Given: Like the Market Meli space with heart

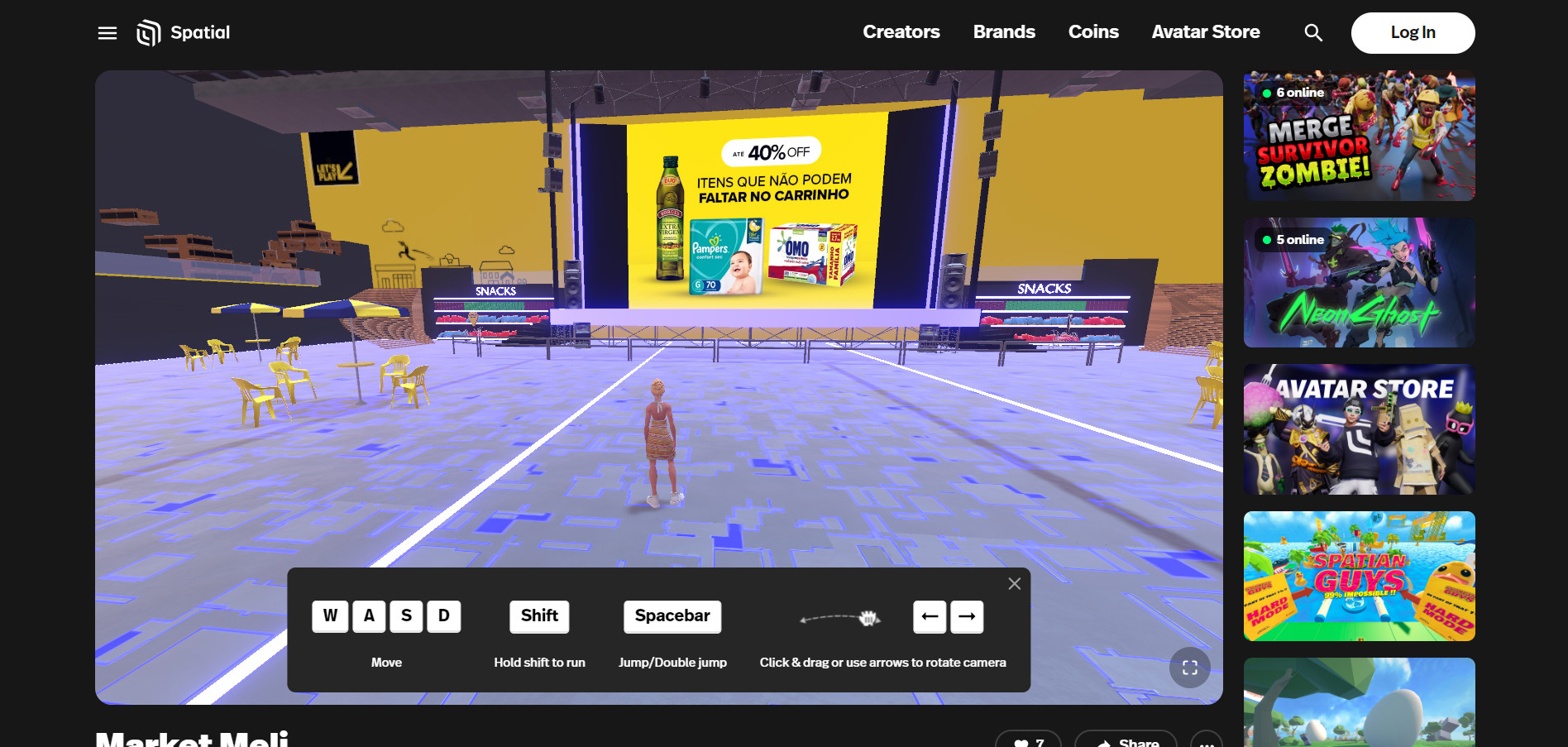Looking at the screenshot, I should click(1027, 740).
